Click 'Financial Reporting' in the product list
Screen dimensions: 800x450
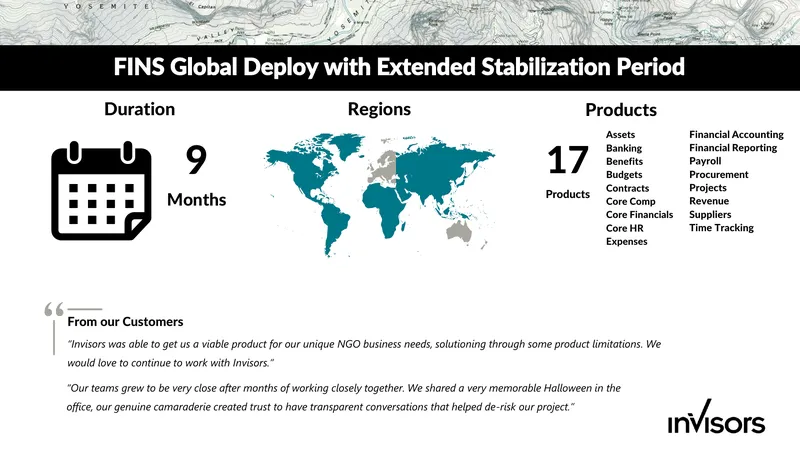[x=733, y=148]
